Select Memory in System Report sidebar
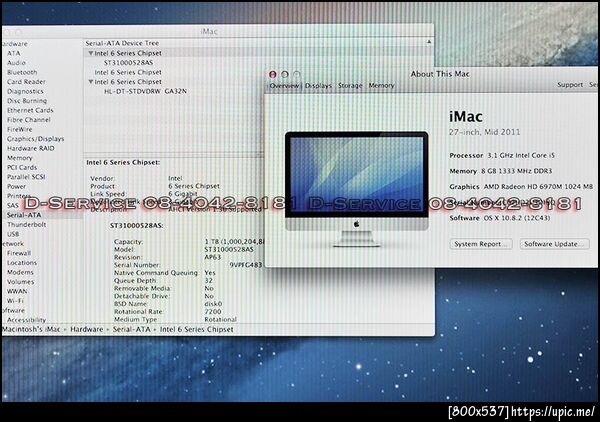The height and width of the screenshot is (422, 600). [x=20, y=158]
